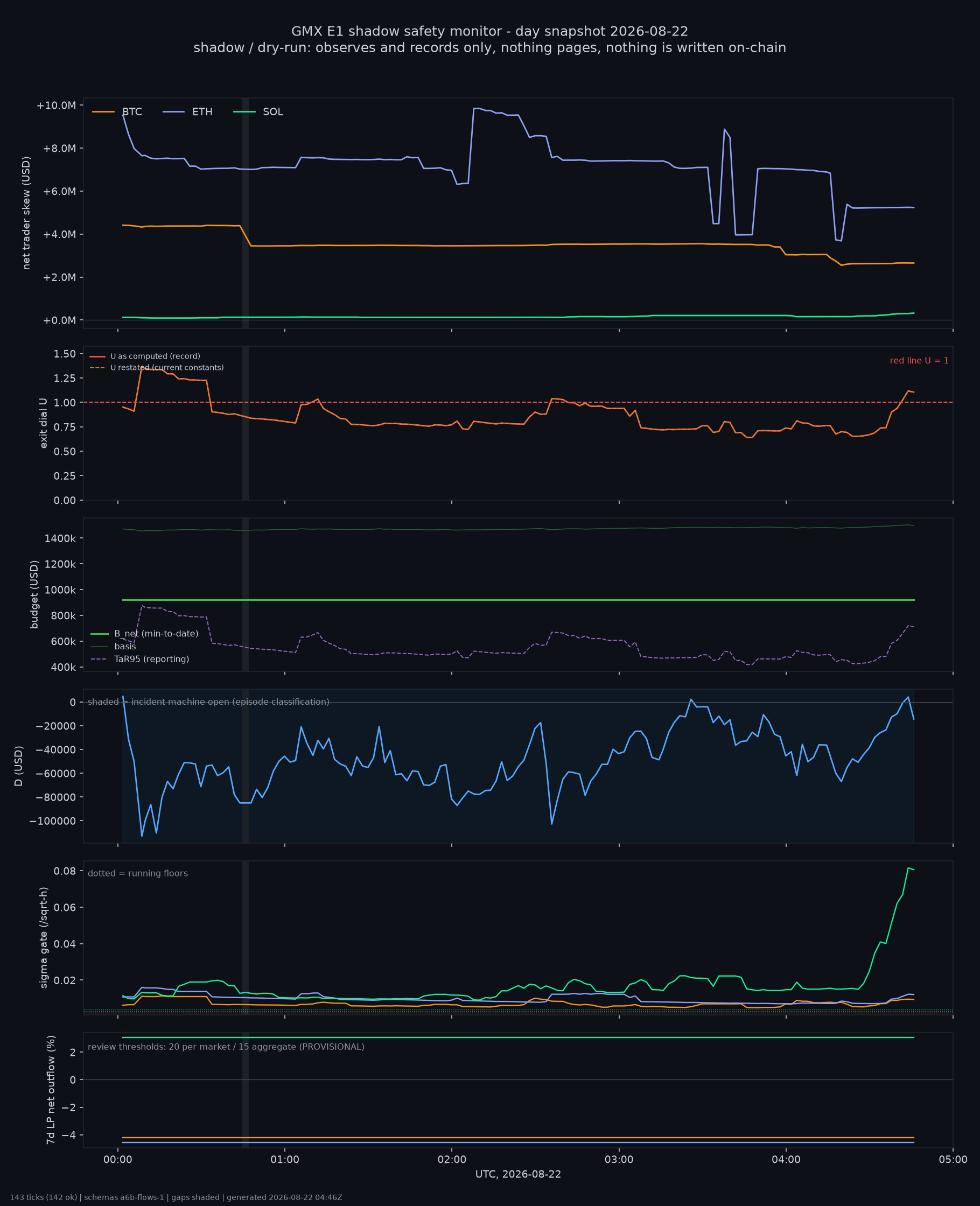Click the 01:00 time tick label
Image resolution: width=980 pixels, height=1206 pixels.
tap(284, 1160)
